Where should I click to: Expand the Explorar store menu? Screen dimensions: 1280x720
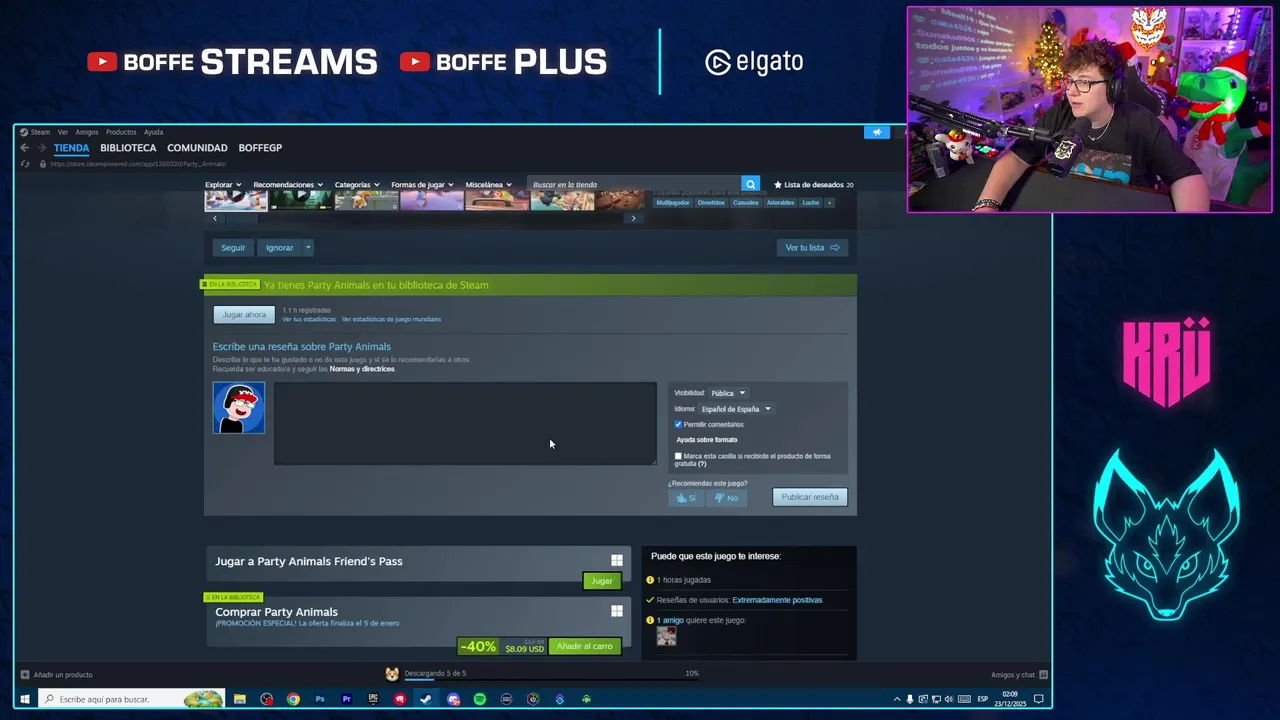(x=223, y=185)
